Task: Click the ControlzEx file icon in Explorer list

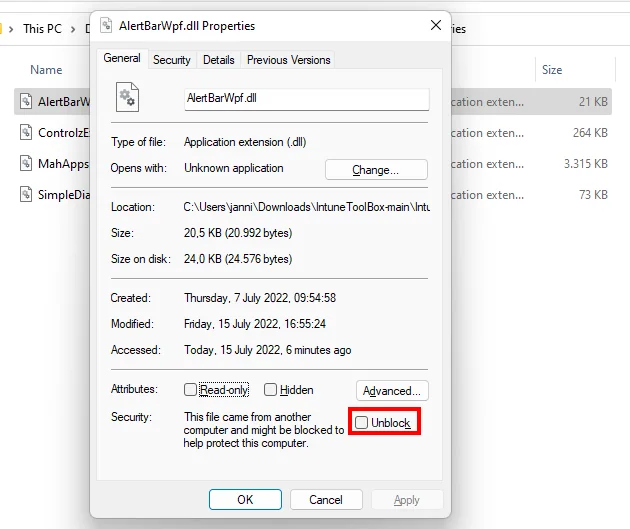Action: (26, 132)
